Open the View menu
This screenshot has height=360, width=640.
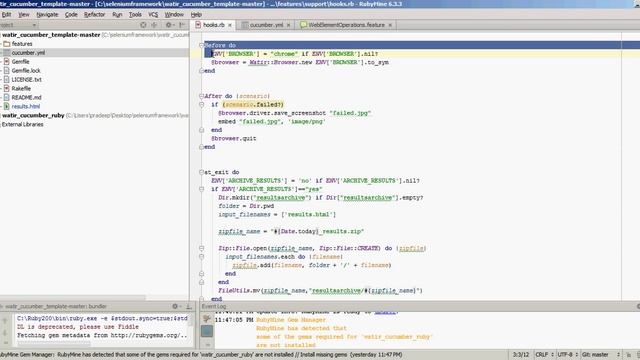[x=24, y=14]
